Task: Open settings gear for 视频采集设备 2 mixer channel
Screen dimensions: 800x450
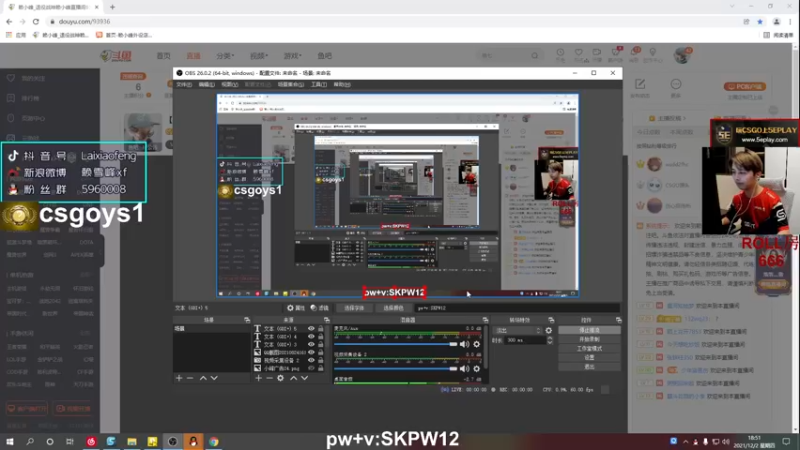Action: pos(477,368)
